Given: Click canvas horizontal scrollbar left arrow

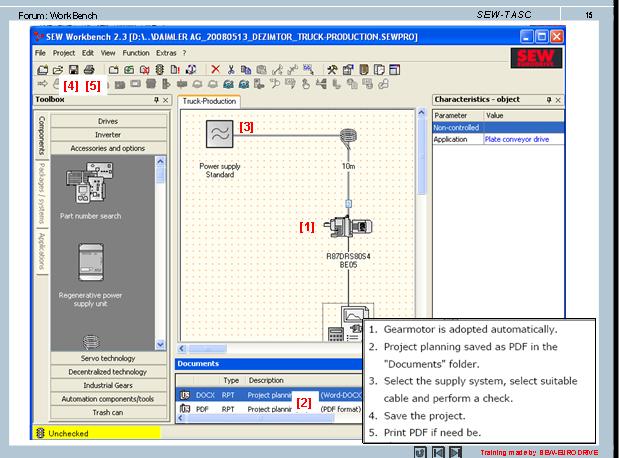Looking at the screenshot, I should 182,349.
